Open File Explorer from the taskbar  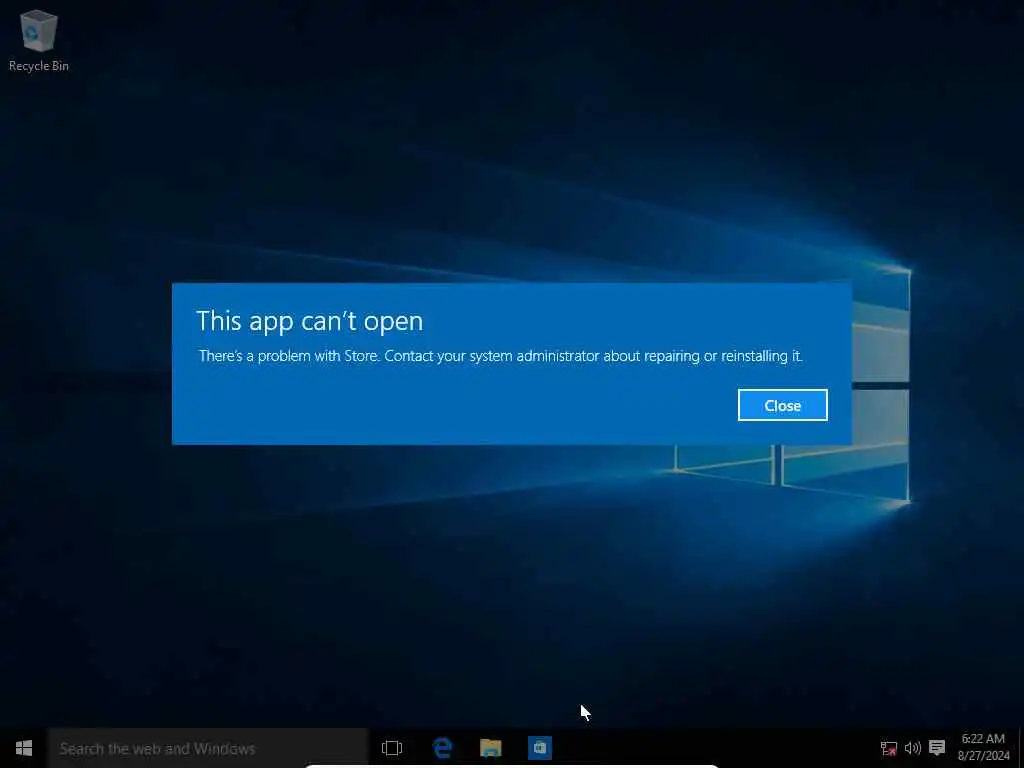[490, 748]
